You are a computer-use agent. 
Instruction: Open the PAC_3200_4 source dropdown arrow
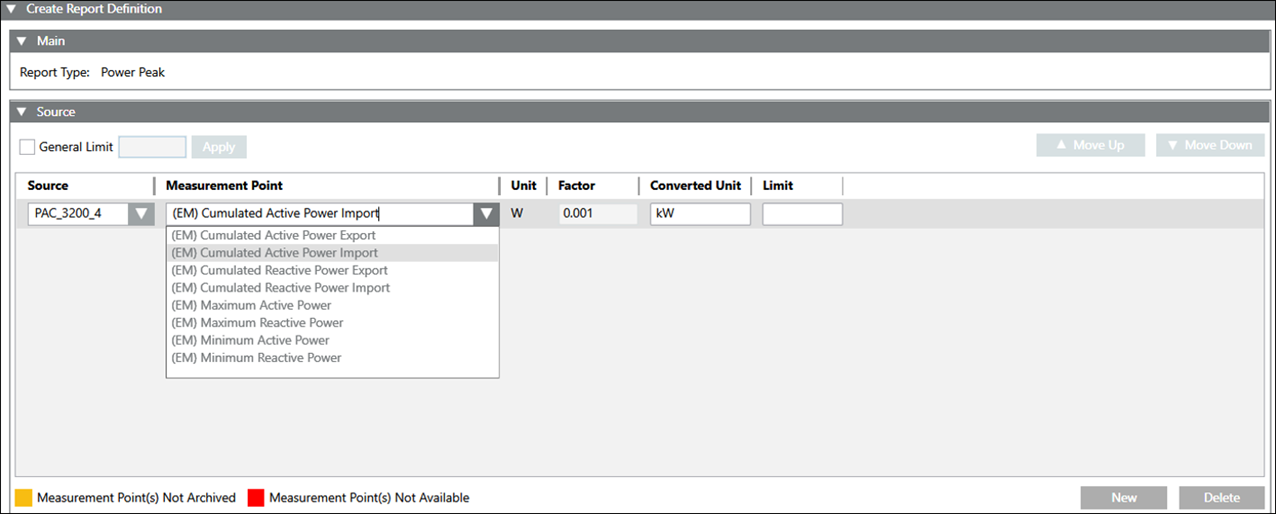(x=141, y=213)
